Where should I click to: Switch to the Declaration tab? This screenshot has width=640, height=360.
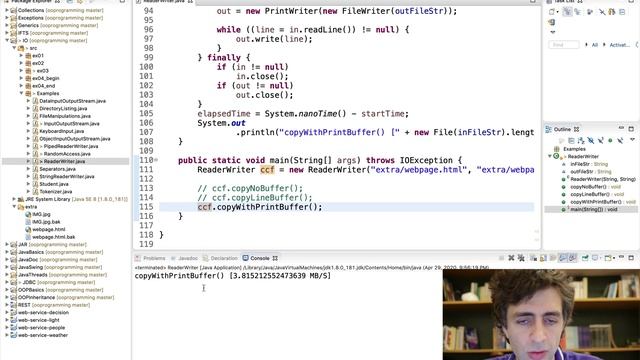click(220, 258)
